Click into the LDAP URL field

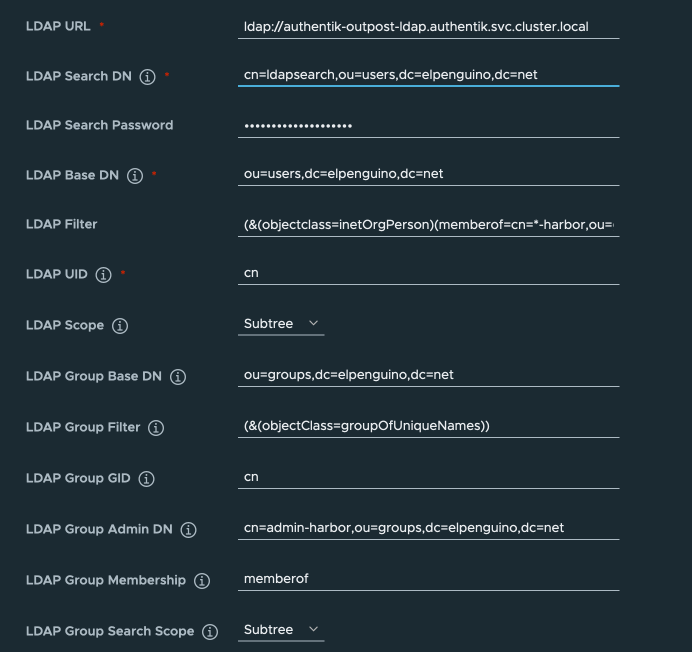[x=428, y=26]
